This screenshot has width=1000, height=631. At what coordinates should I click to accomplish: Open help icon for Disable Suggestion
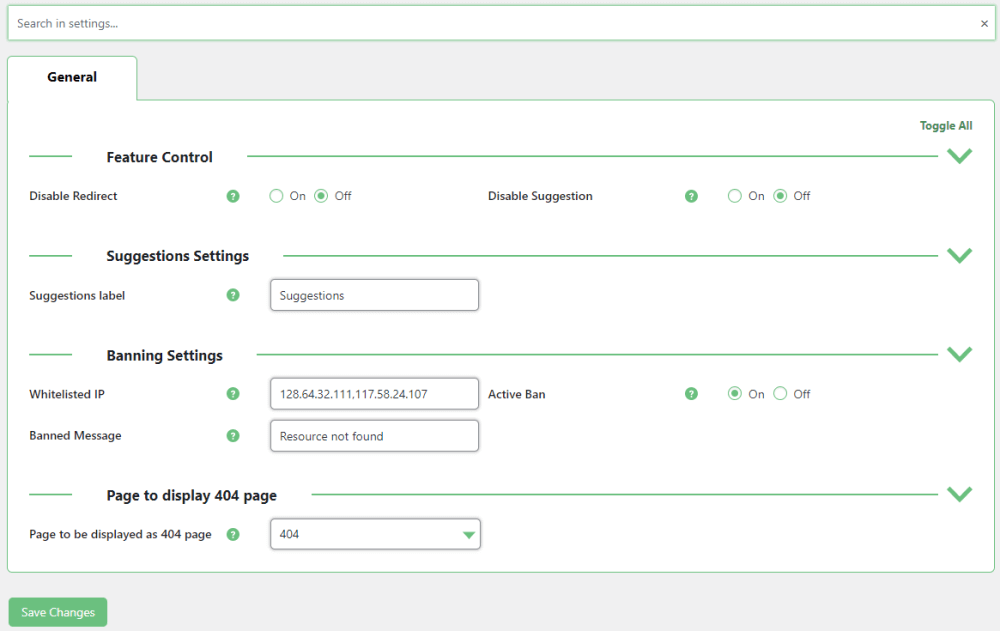(x=691, y=196)
